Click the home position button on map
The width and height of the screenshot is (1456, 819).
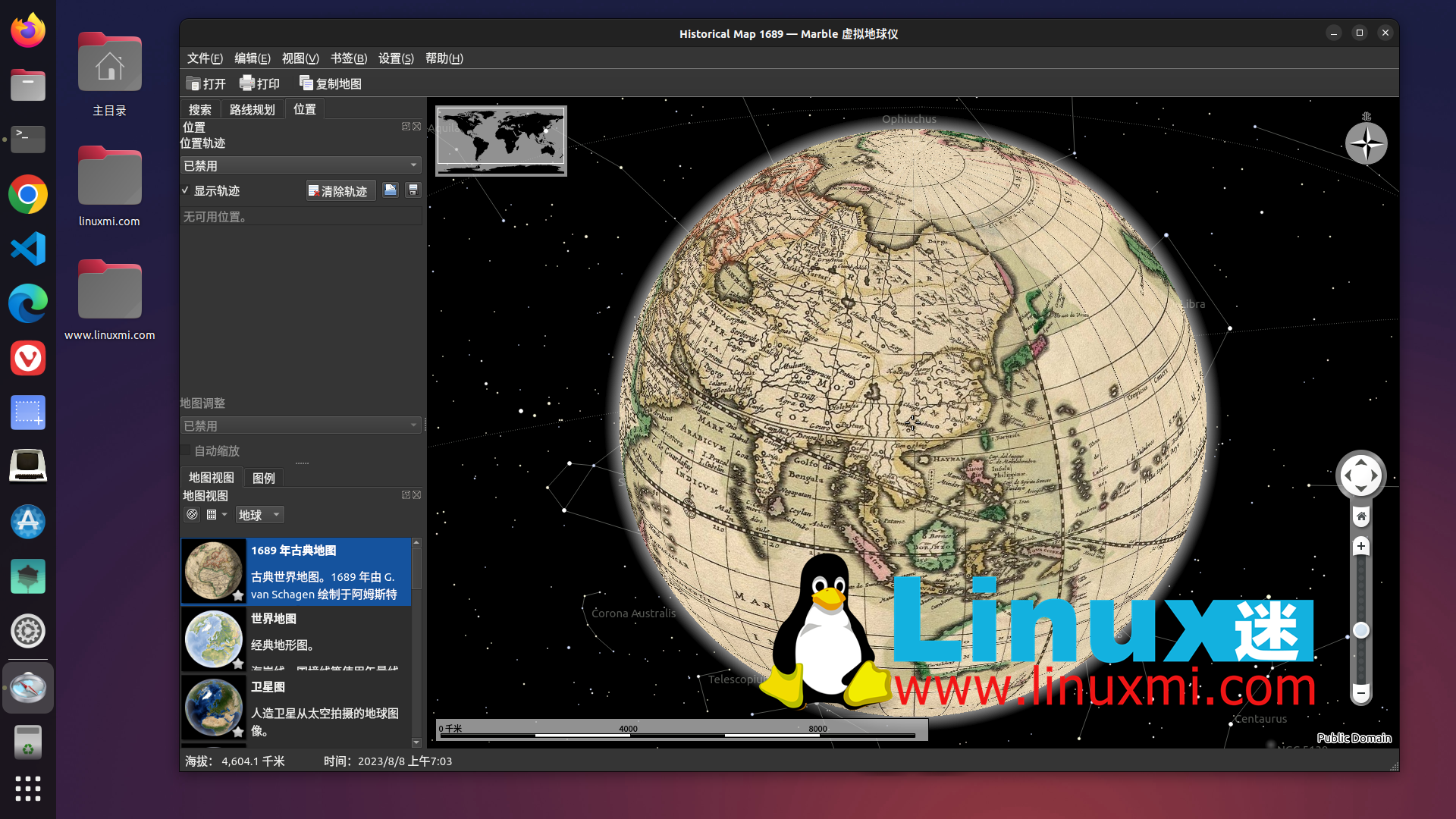point(1361,516)
